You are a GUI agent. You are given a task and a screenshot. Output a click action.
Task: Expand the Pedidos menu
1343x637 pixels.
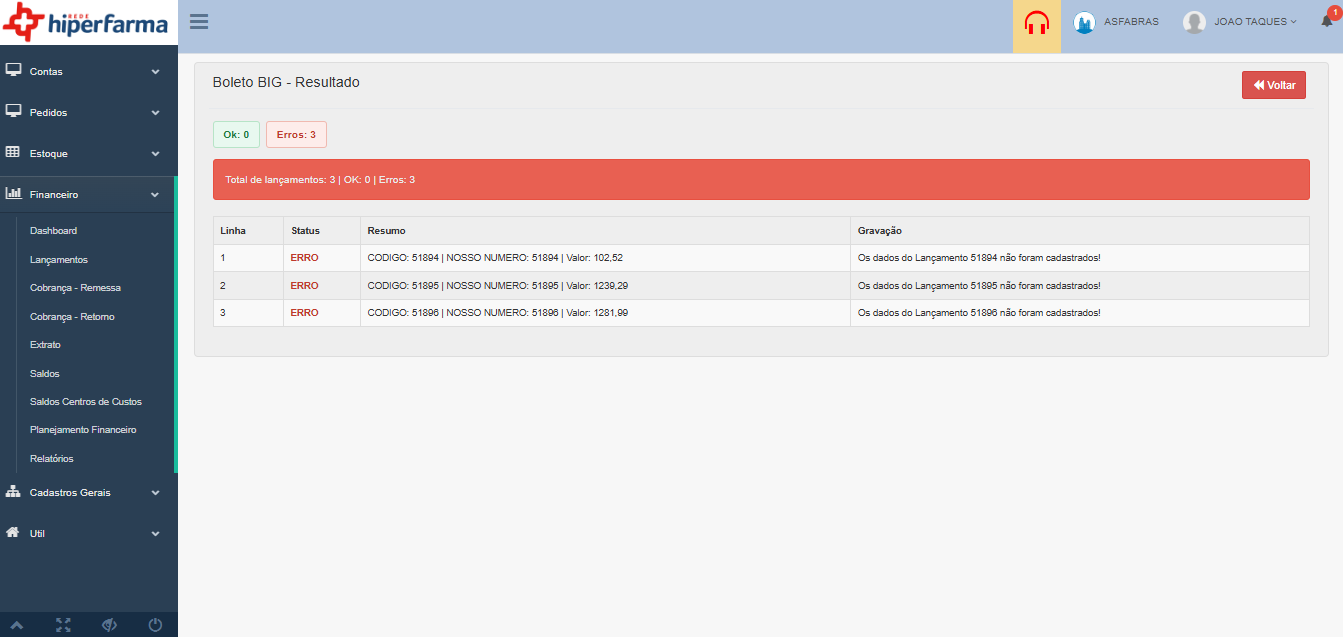pyautogui.click(x=88, y=113)
